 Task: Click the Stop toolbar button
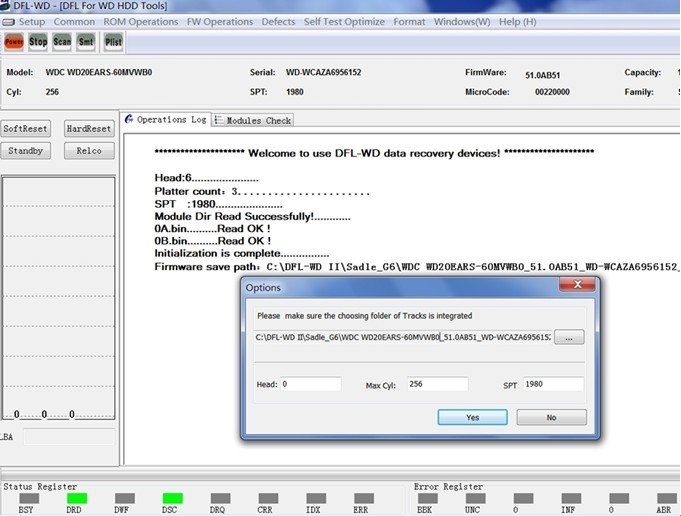tap(38, 42)
